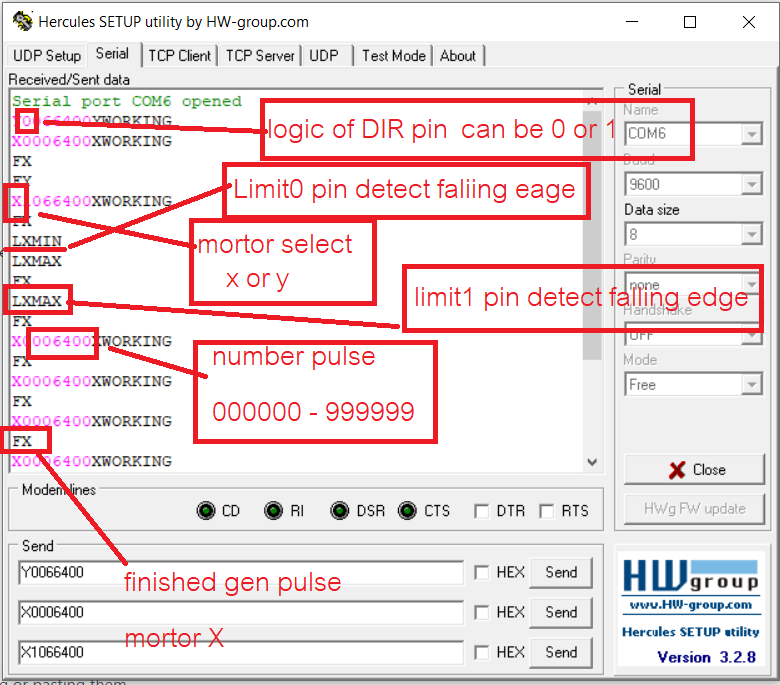Screen dimensions: 780x685
Task: Send the Y0066400 command
Action: (x=561, y=573)
